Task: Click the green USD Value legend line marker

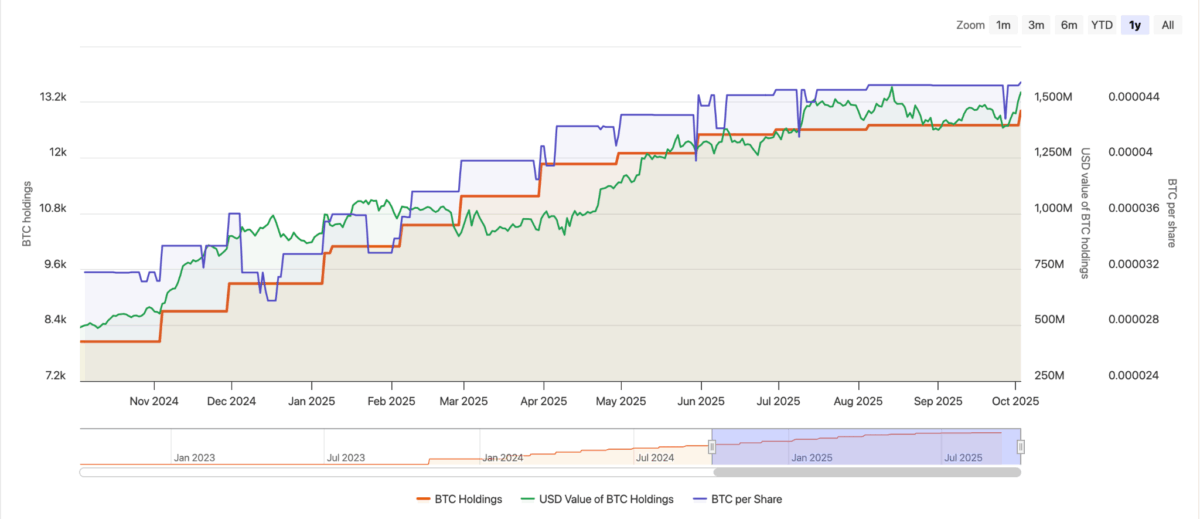Action: pos(527,499)
